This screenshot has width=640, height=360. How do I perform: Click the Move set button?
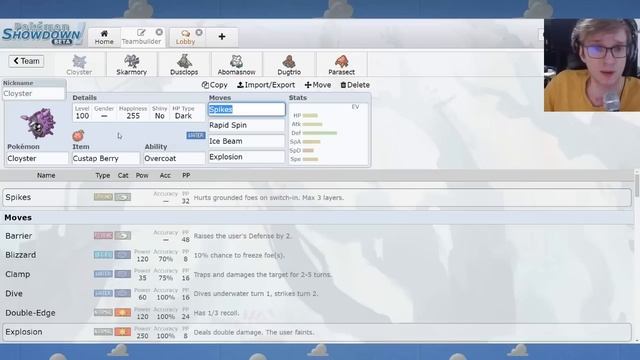(x=318, y=85)
